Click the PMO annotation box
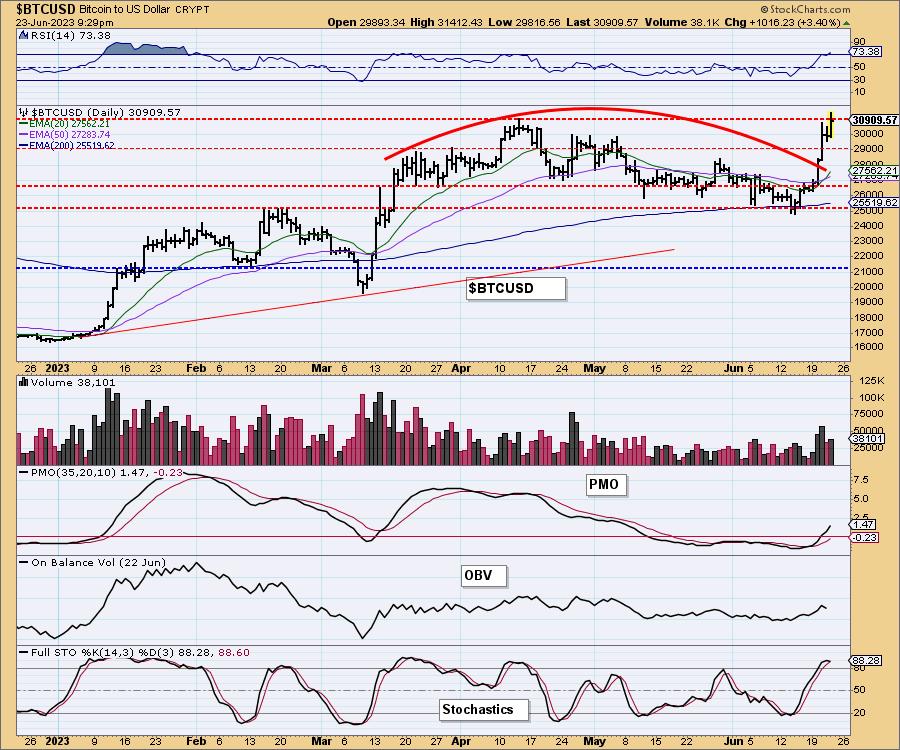The image size is (900, 750). [606, 485]
